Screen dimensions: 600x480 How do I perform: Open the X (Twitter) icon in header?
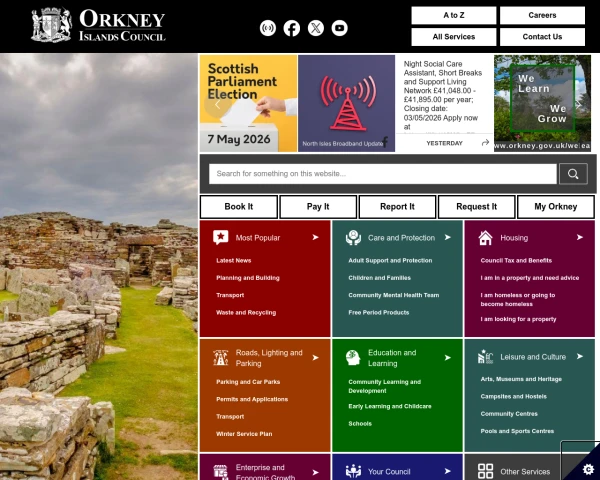[316, 28]
